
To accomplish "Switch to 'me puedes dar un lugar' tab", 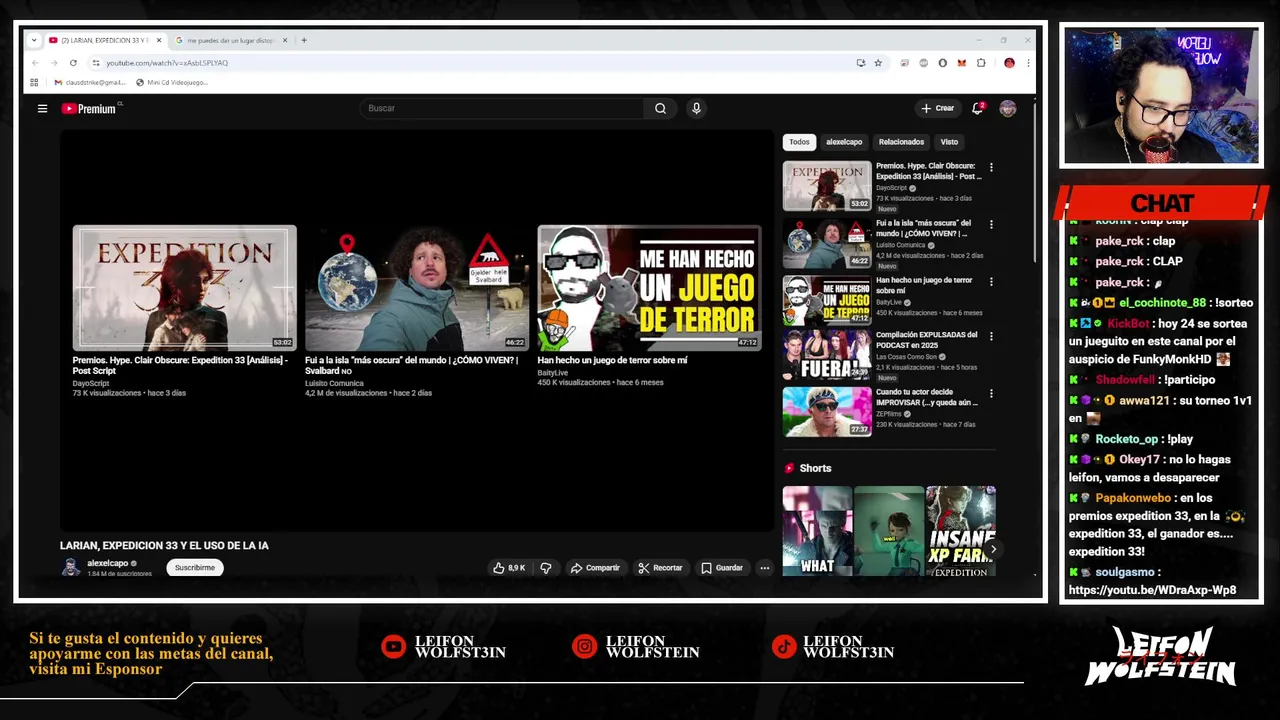I will click(x=230, y=40).
